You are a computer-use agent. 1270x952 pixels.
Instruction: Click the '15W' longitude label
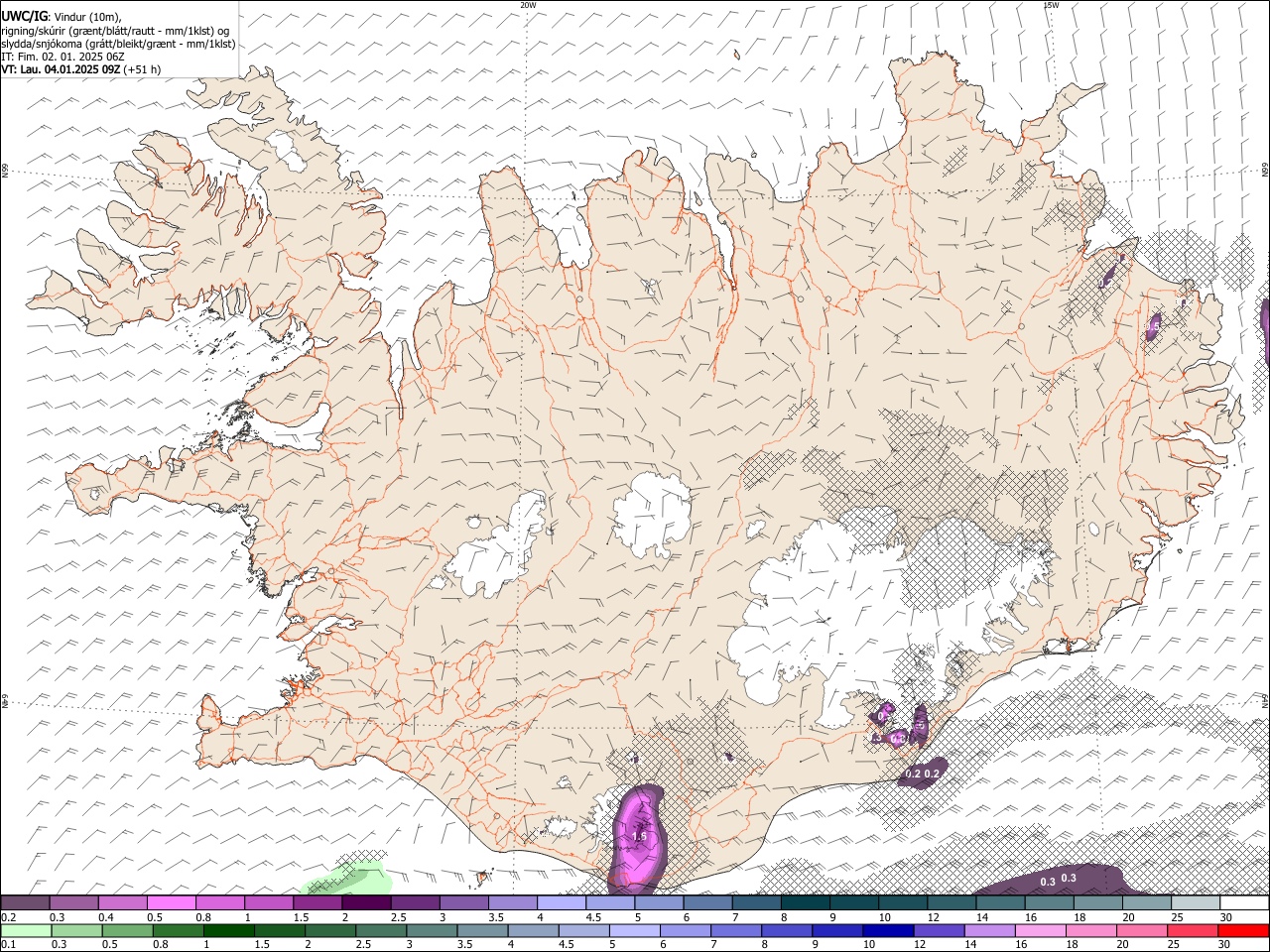[x=1051, y=5]
